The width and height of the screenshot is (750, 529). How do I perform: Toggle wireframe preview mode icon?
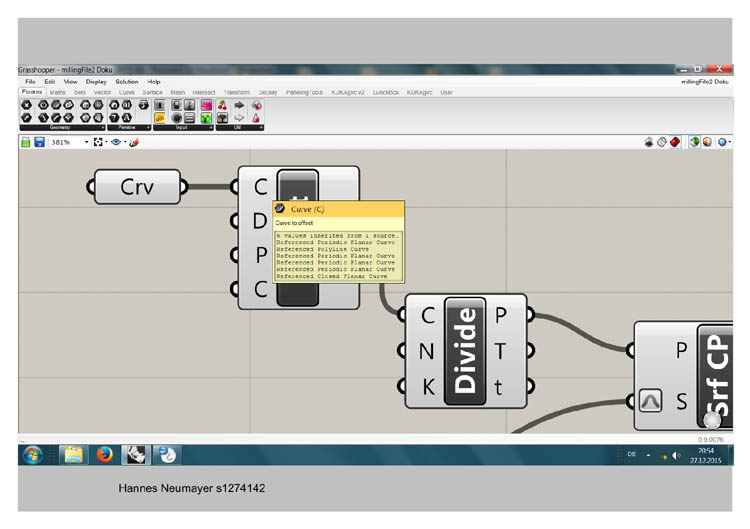coord(662,142)
